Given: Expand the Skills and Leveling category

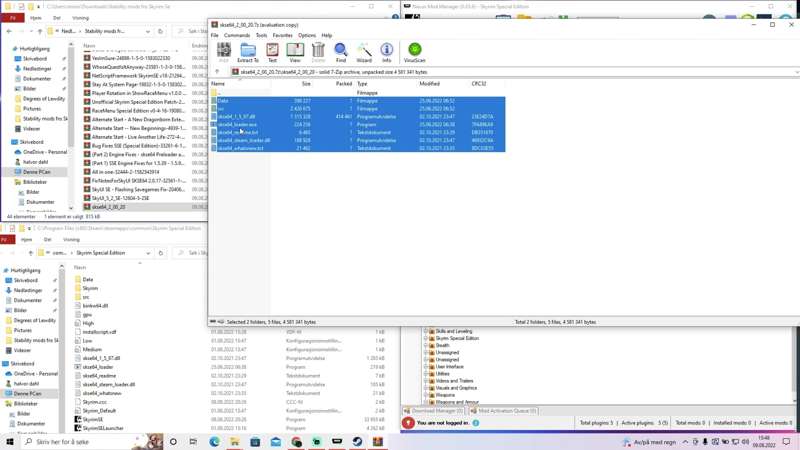Looking at the screenshot, I should tap(426, 331).
